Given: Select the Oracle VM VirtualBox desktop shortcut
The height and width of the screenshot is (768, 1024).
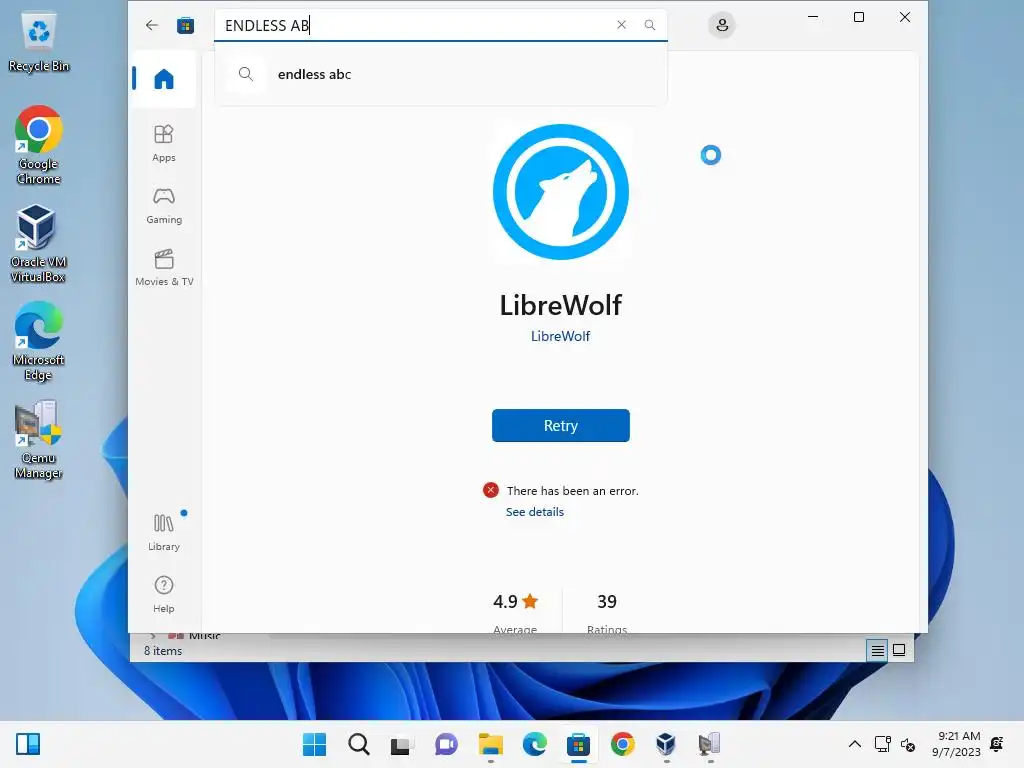Looking at the screenshot, I should 38,244.
